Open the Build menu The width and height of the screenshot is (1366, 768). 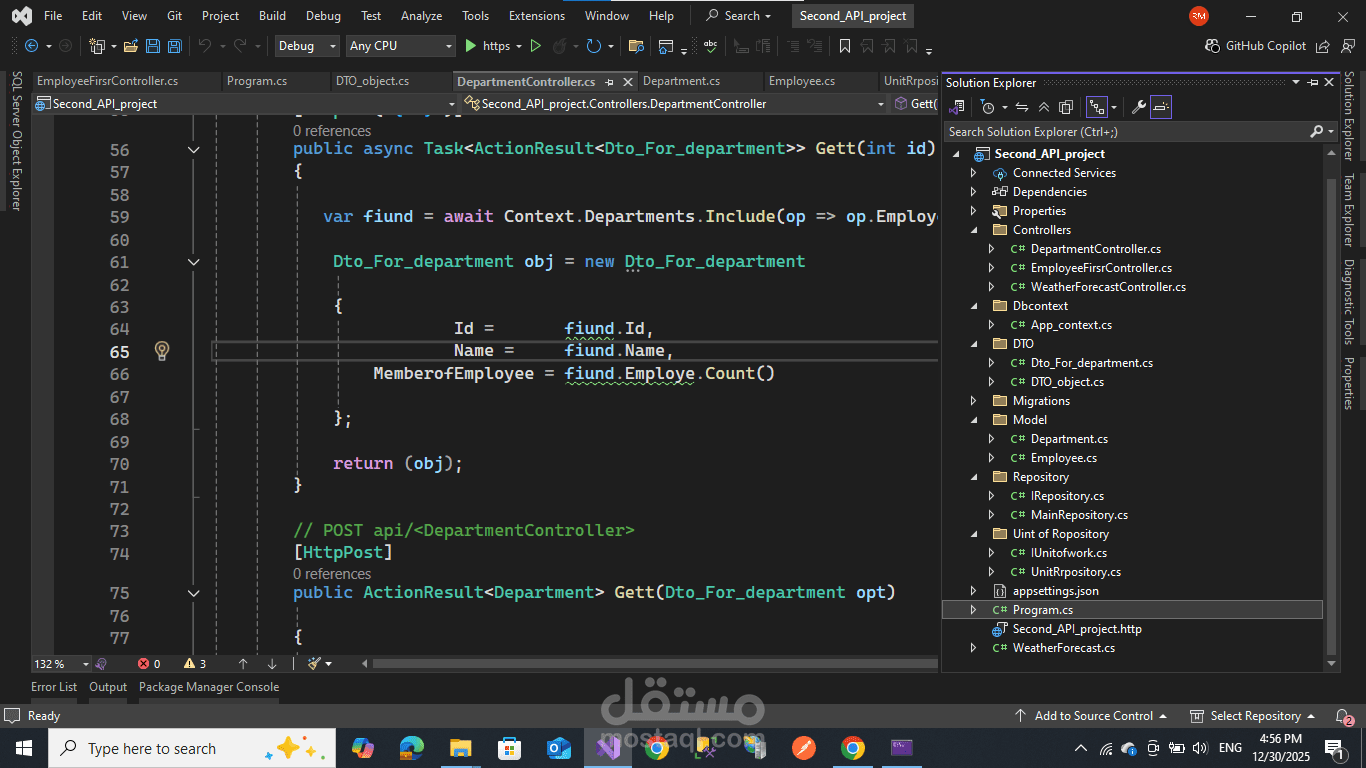coord(272,16)
